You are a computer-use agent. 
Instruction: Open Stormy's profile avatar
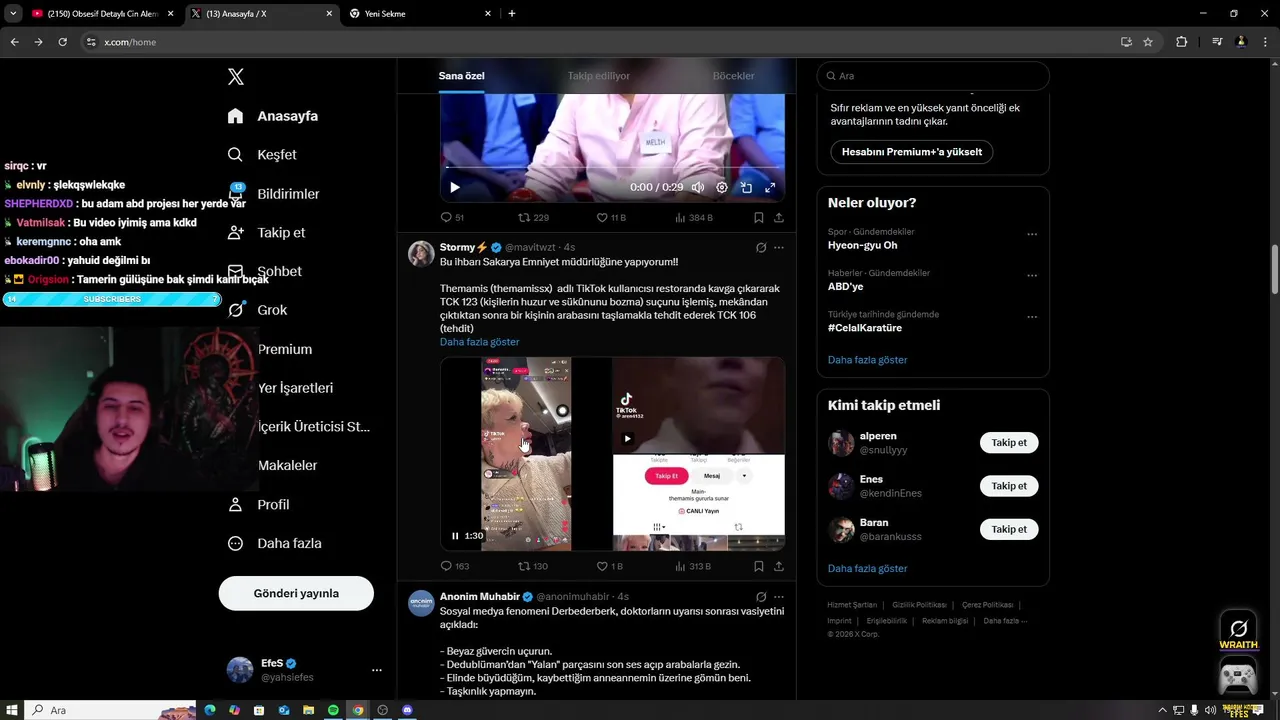click(421, 254)
